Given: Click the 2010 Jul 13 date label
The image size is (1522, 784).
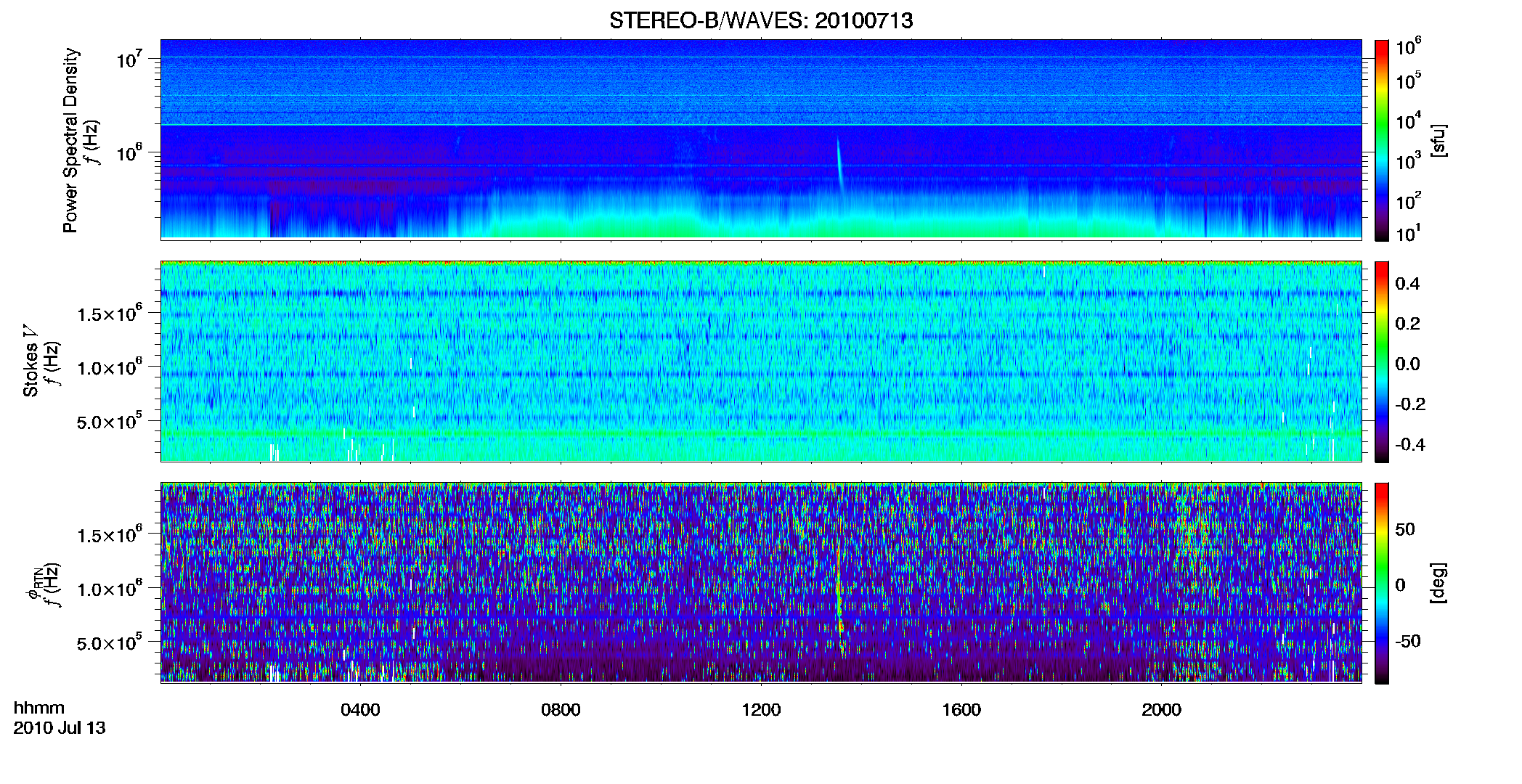Looking at the screenshot, I should click(60, 728).
